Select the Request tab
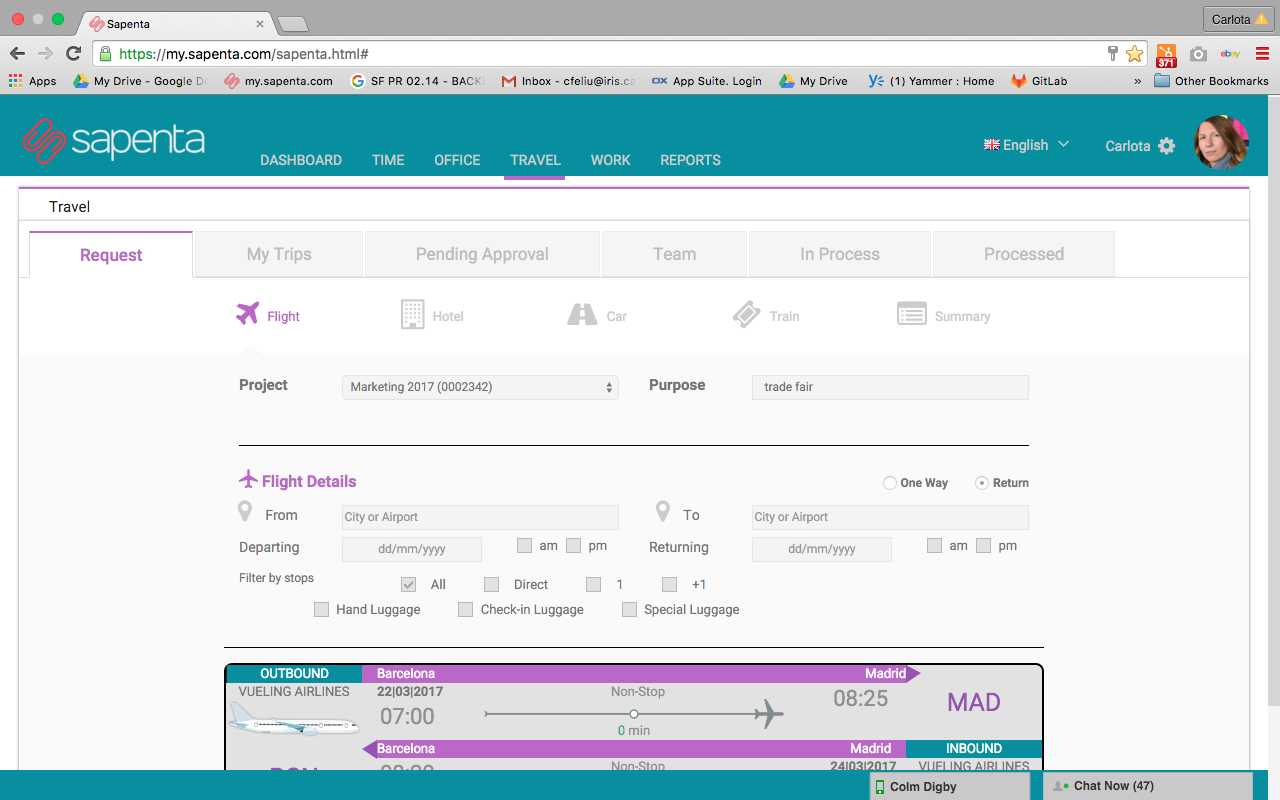1280x800 pixels. (111, 255)
